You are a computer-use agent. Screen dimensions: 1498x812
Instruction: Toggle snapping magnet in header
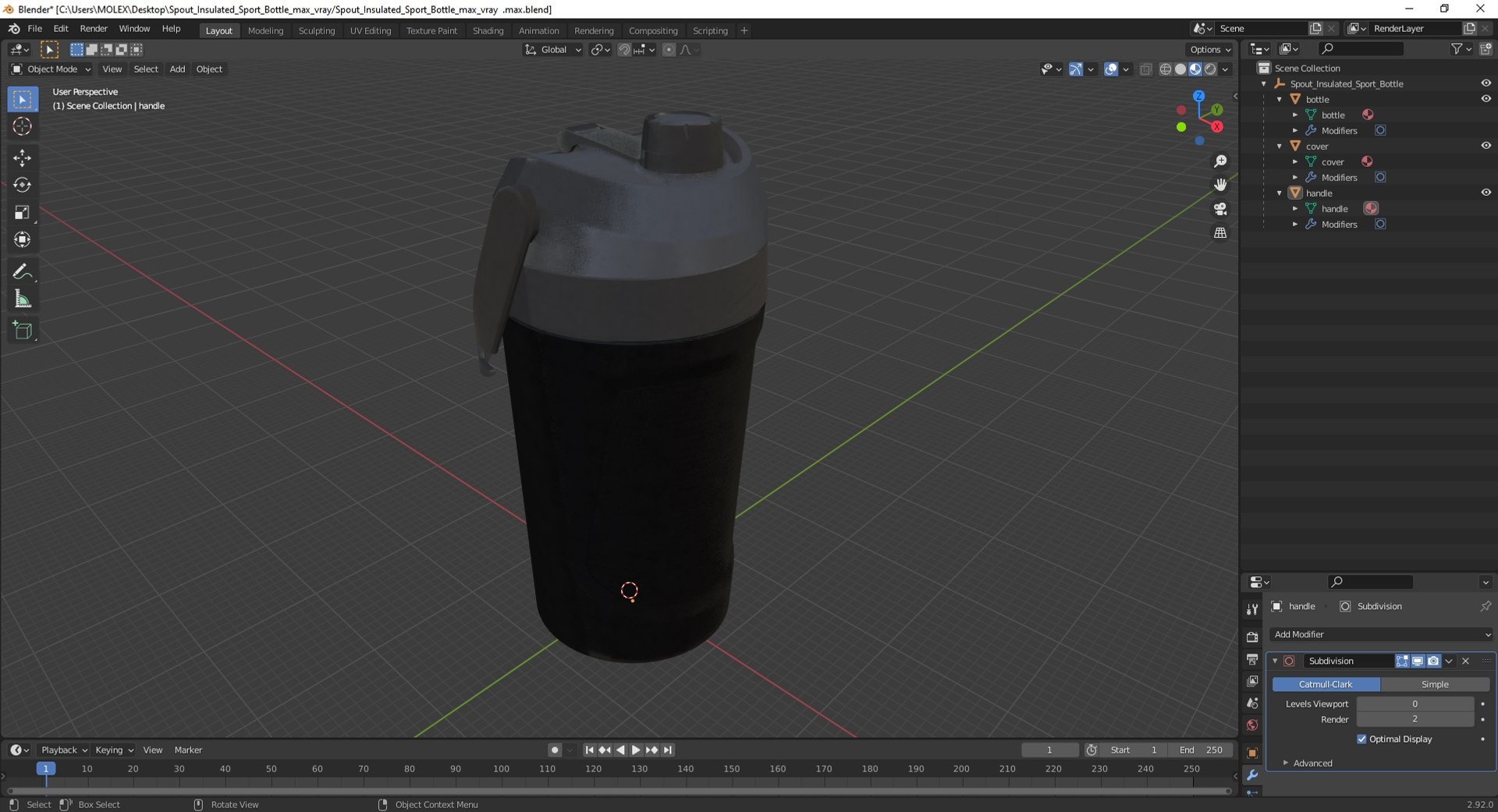click(624, 49)
